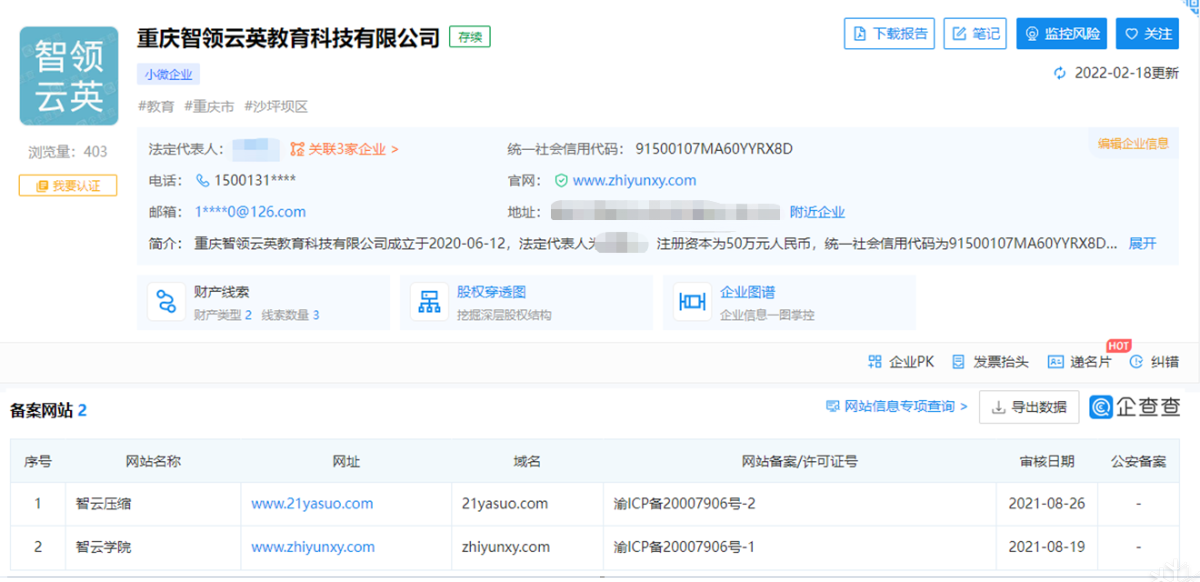Click the 公安备案 column header
This screenshot has height=582, width=1200.
coord(1138,461)
